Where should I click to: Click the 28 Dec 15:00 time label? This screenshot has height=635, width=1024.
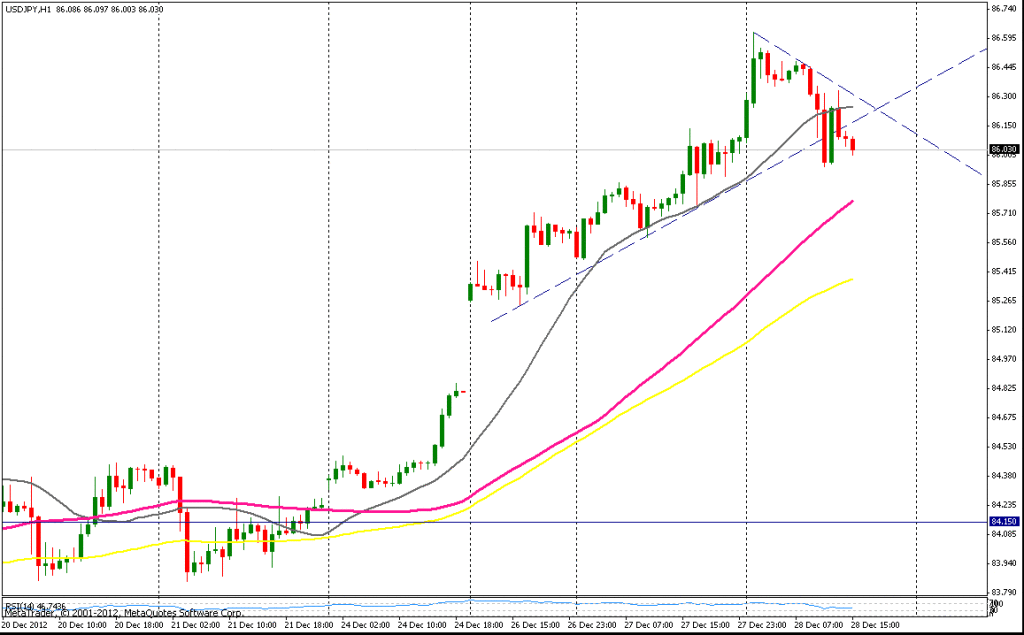872,626
